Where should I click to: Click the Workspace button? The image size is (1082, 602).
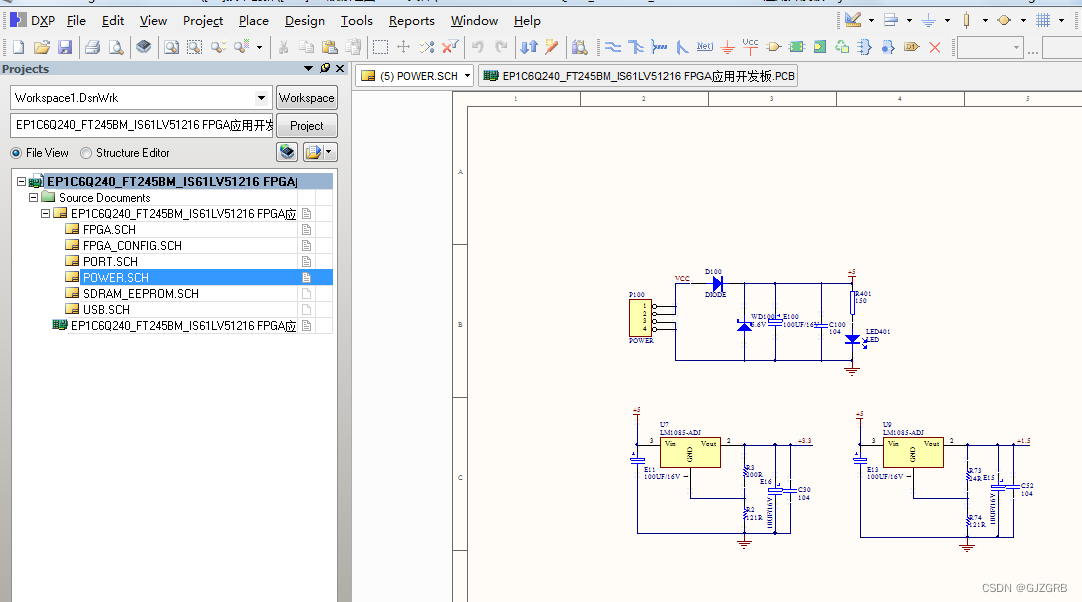(306, 98)
